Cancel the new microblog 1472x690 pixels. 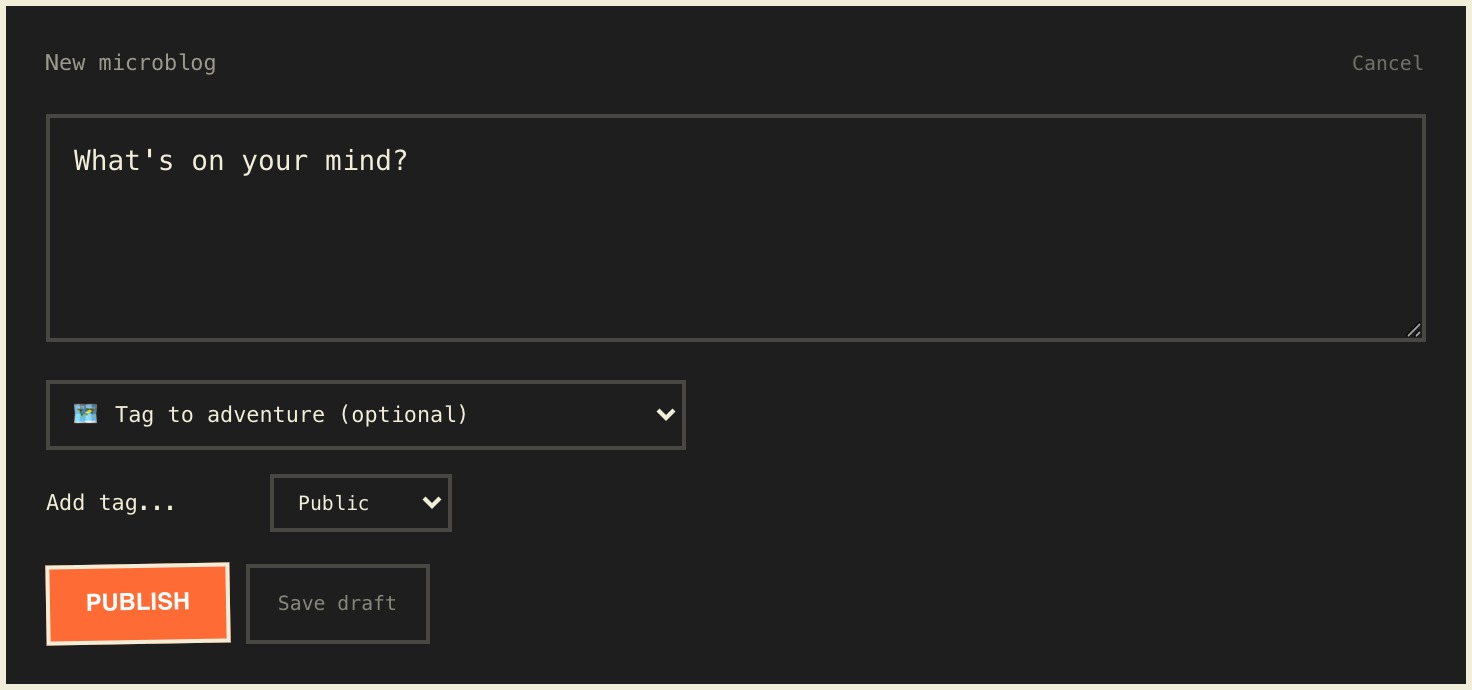click(1387, 63)
